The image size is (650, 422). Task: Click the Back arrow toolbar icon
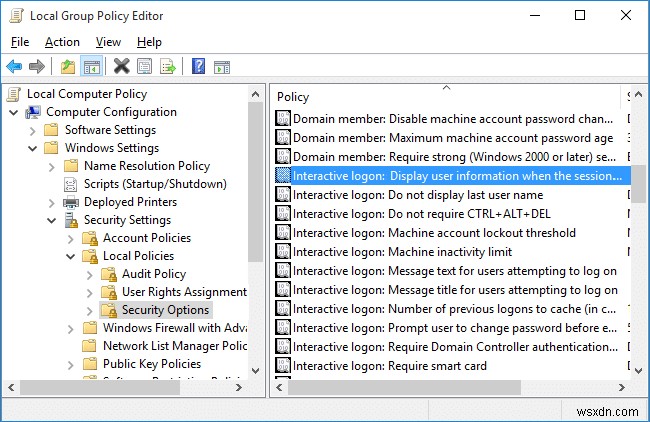tap(14, 67)
